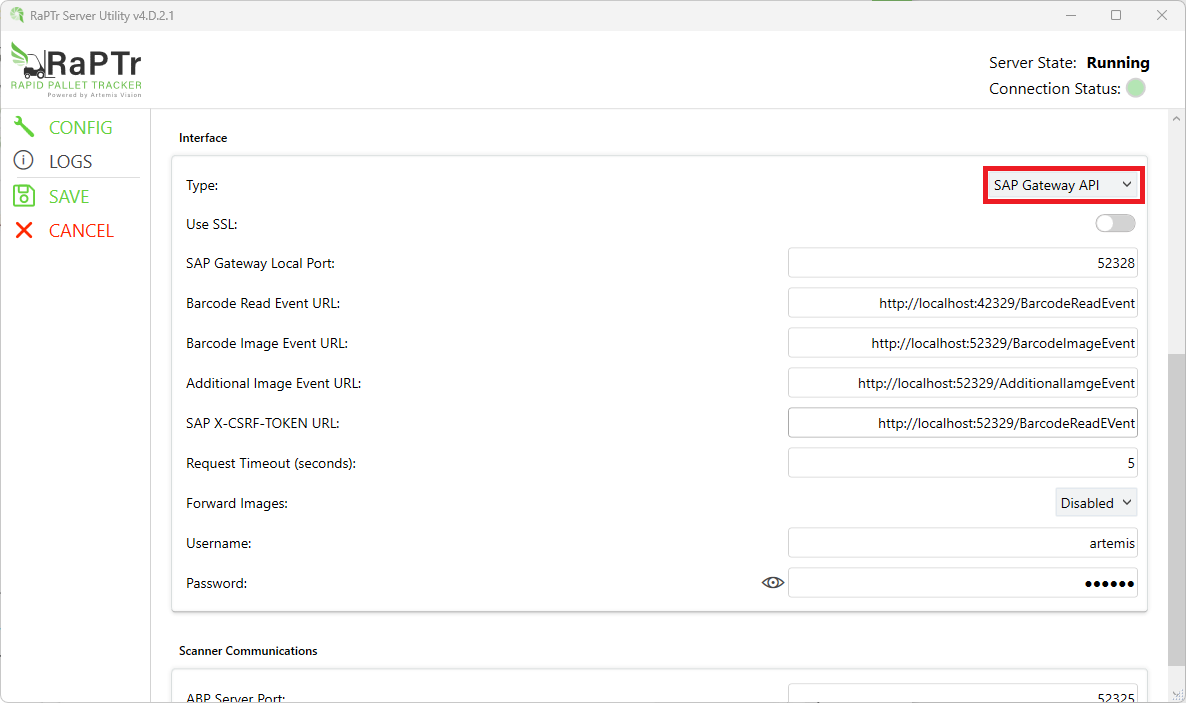Click the SAP Gateway Local Port field
The image size is (1186, 703).
(962, 263)
